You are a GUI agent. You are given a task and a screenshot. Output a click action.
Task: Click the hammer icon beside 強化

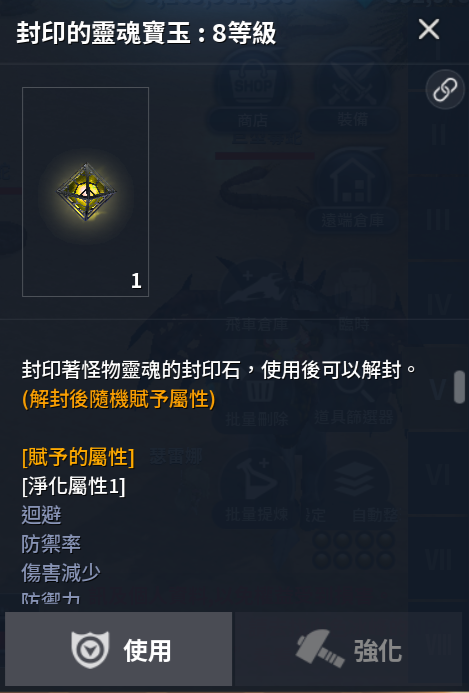point(320,648)
